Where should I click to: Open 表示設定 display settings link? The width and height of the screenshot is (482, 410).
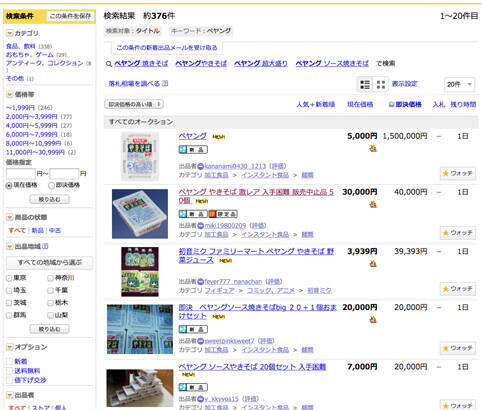pos(404,84)
